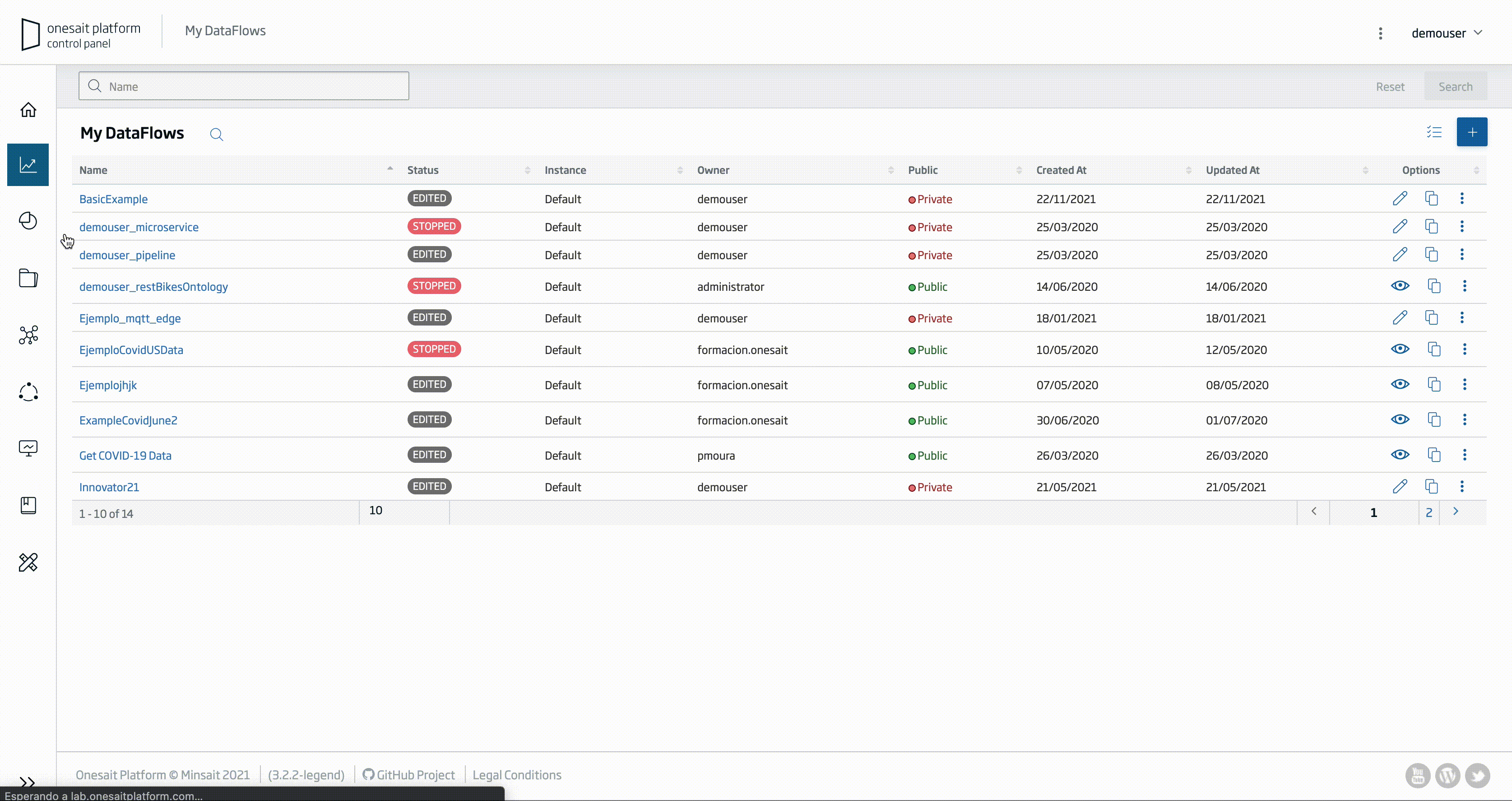Click the home icon in sidebar
The width and height of the screenshot is (1512, 801).
point(28,110)
